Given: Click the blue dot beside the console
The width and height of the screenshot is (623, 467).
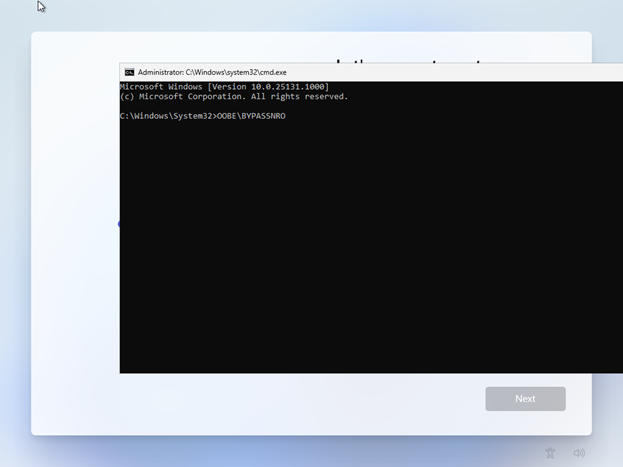Looking at the screenshot, I should [119, 224].
